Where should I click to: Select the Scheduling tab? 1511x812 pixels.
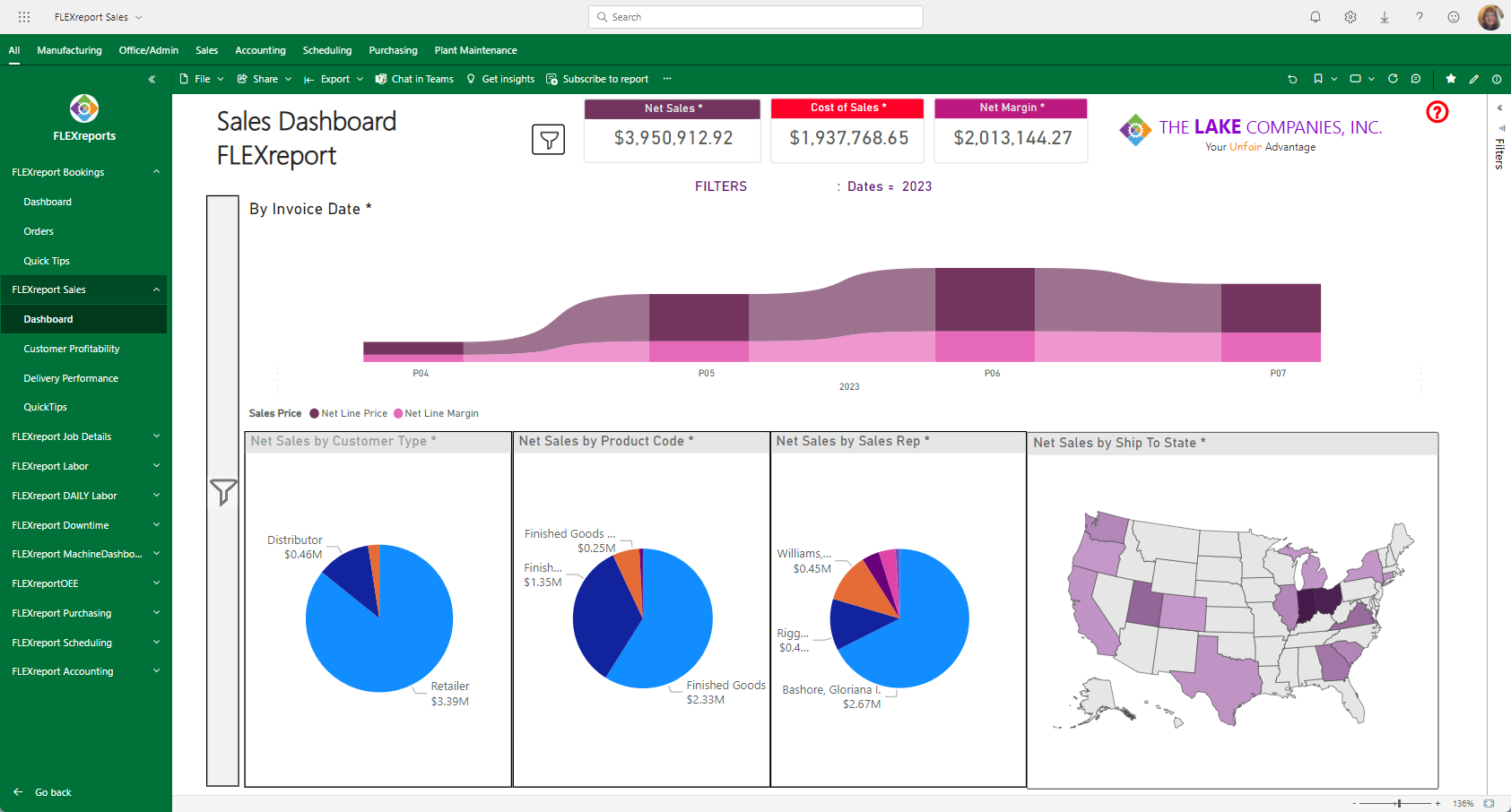327,50
